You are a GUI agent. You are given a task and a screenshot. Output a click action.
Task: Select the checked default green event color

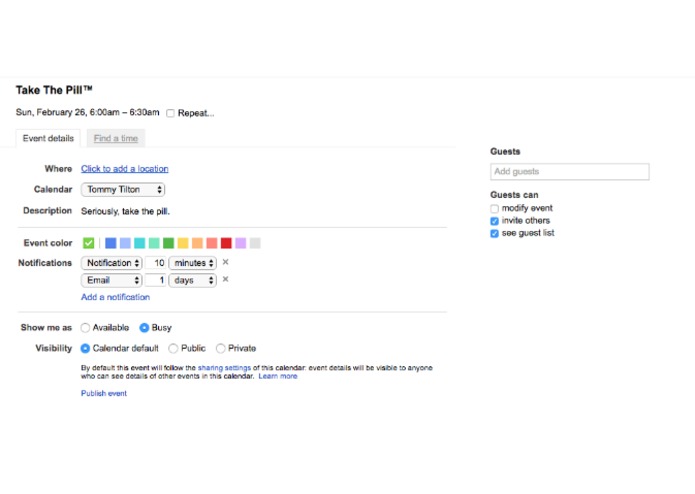89,243
